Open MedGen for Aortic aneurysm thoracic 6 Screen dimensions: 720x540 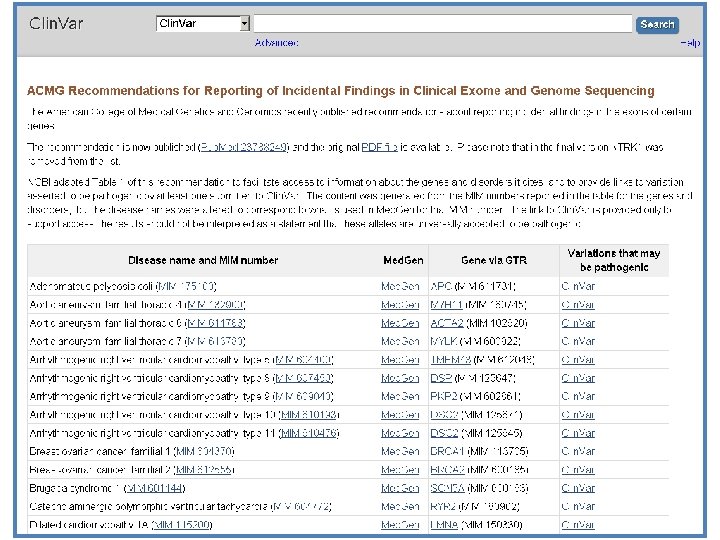400,323
